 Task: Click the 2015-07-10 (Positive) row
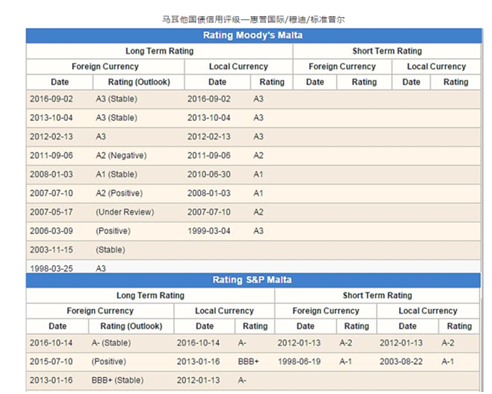coord(253,362)
